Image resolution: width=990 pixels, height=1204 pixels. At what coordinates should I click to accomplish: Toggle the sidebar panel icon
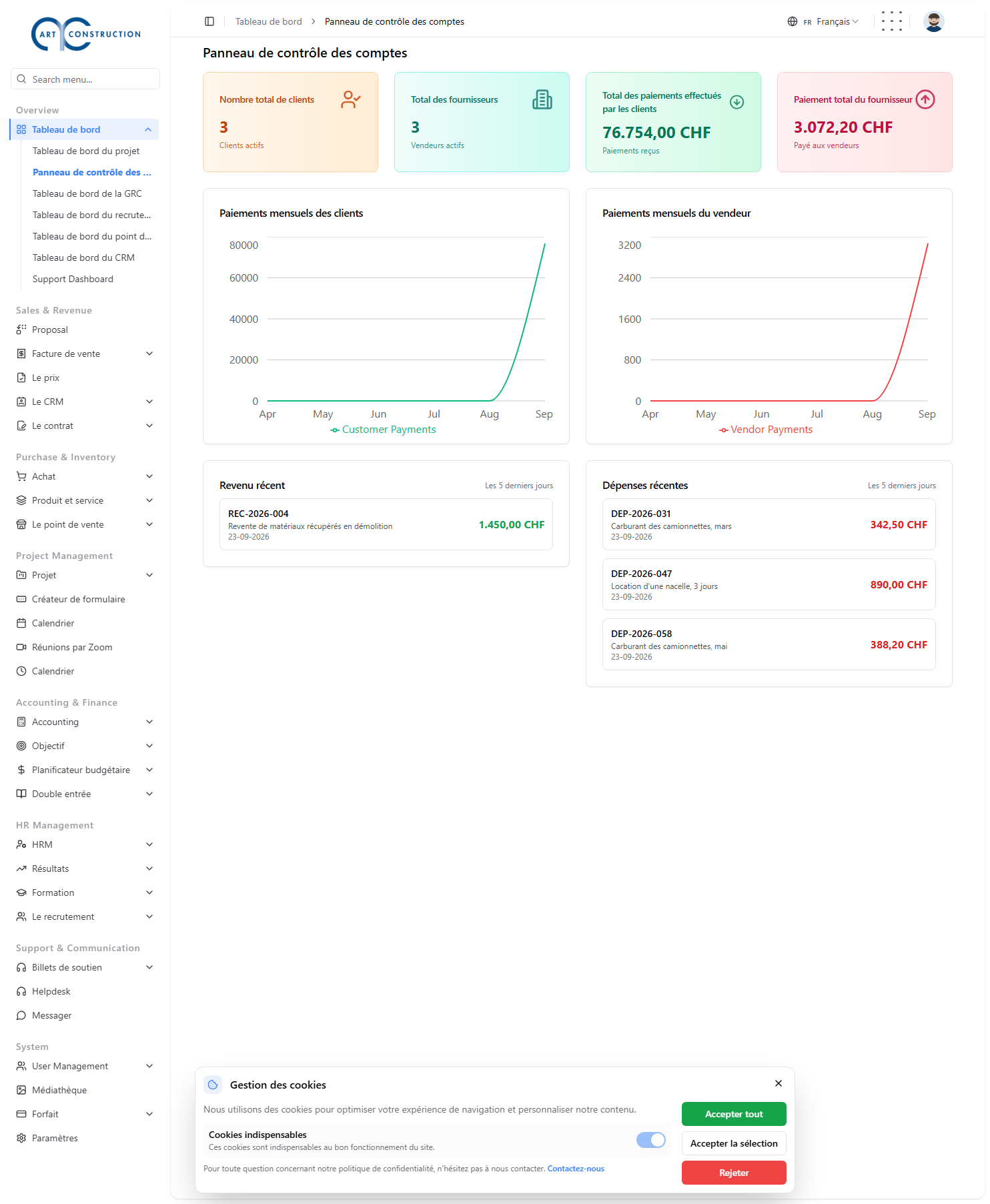tap(209, 21)
